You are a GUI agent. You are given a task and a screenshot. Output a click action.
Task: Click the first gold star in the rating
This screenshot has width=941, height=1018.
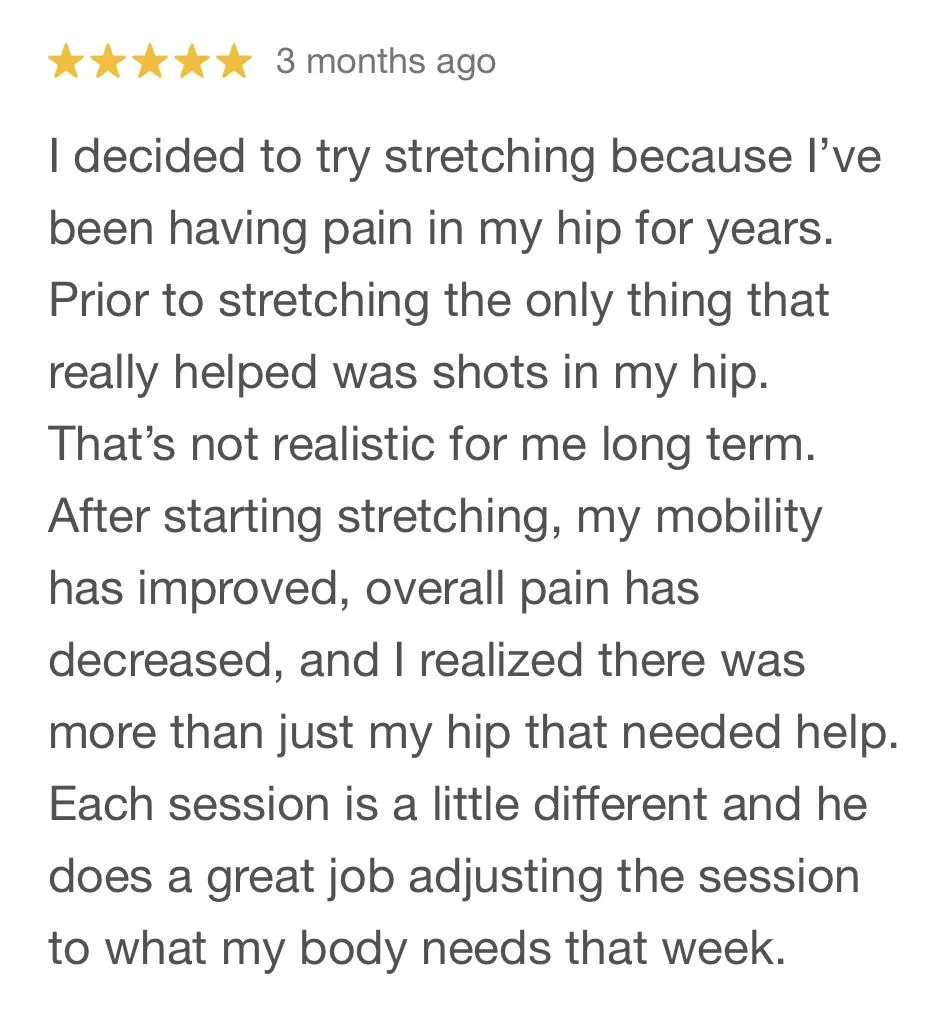click(x=65, y=62)
